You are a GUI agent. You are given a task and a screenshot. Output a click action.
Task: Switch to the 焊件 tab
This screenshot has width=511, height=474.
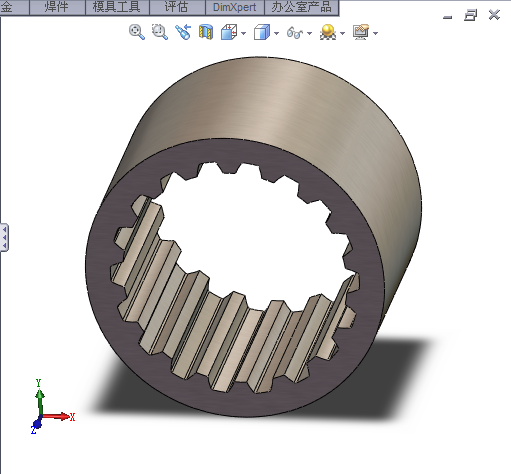tap(57, 7)
